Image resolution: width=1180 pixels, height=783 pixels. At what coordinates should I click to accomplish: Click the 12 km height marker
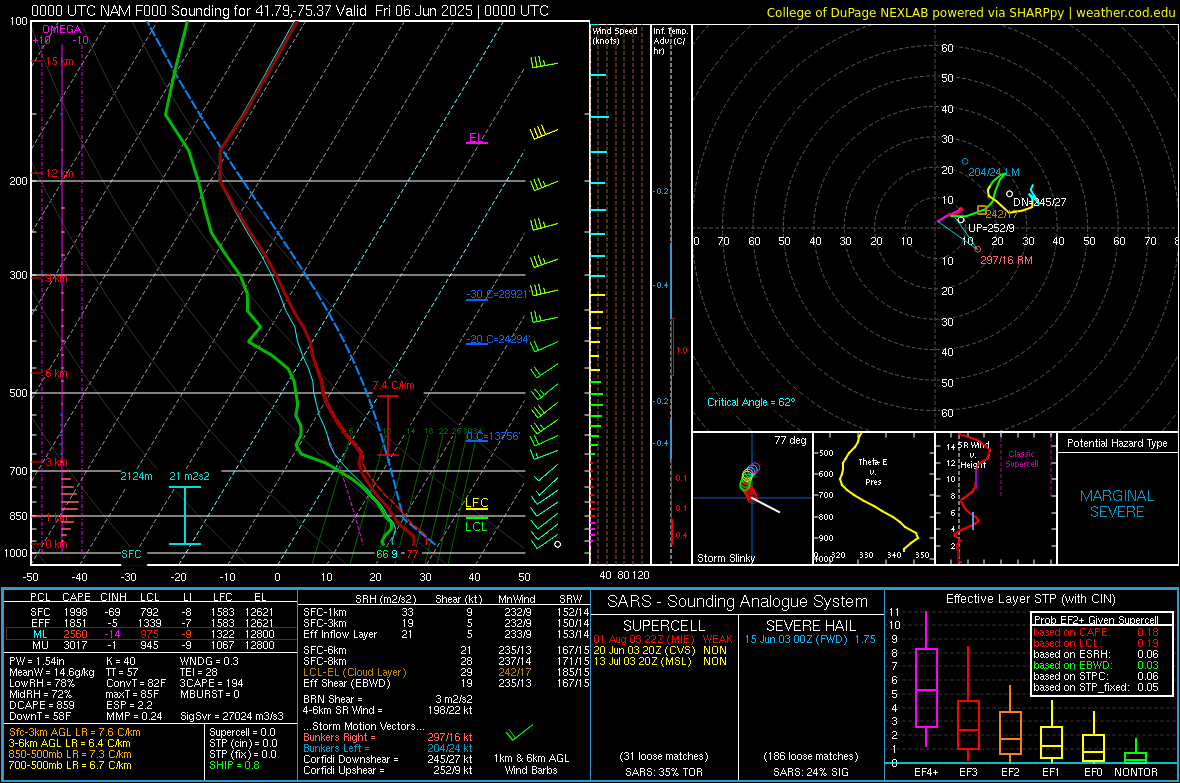[x=59, y=173]
